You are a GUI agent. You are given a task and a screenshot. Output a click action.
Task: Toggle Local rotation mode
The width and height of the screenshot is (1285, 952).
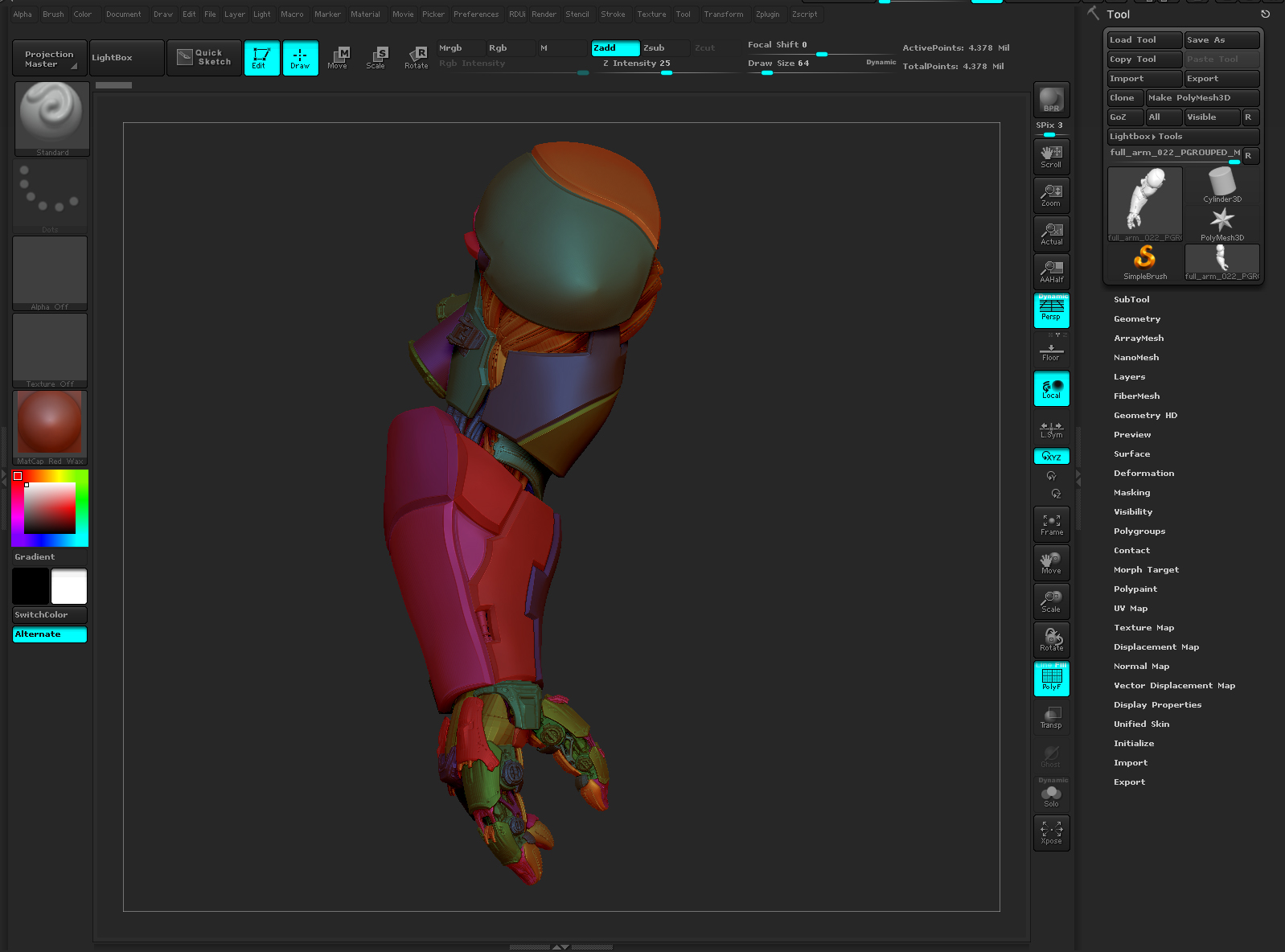tap(1051, 388)
